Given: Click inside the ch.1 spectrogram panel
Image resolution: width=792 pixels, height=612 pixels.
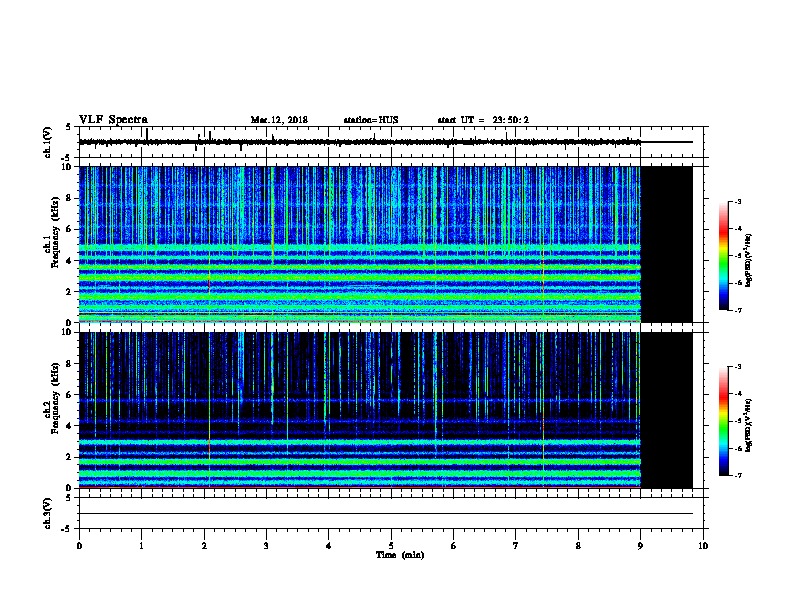Looking at the screenshot, I should click(360, 244).
